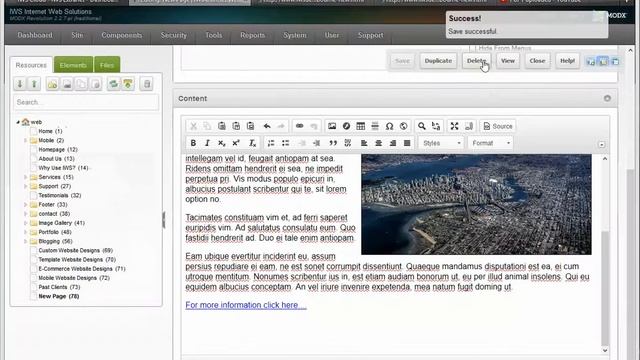Click the Paste icon in editor toolbar
Image resolution: width=640 pixels, height=360 pixels.
coord(222,126)
